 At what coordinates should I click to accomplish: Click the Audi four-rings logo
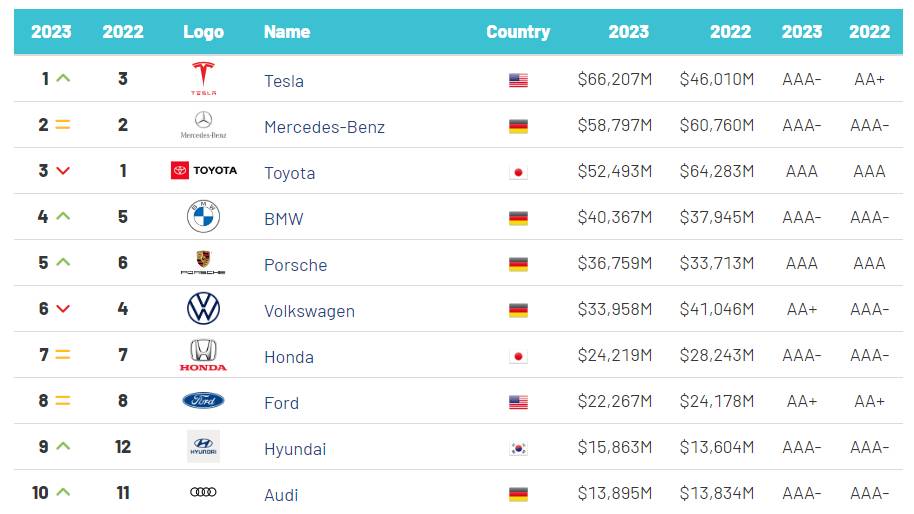[203, 492]
